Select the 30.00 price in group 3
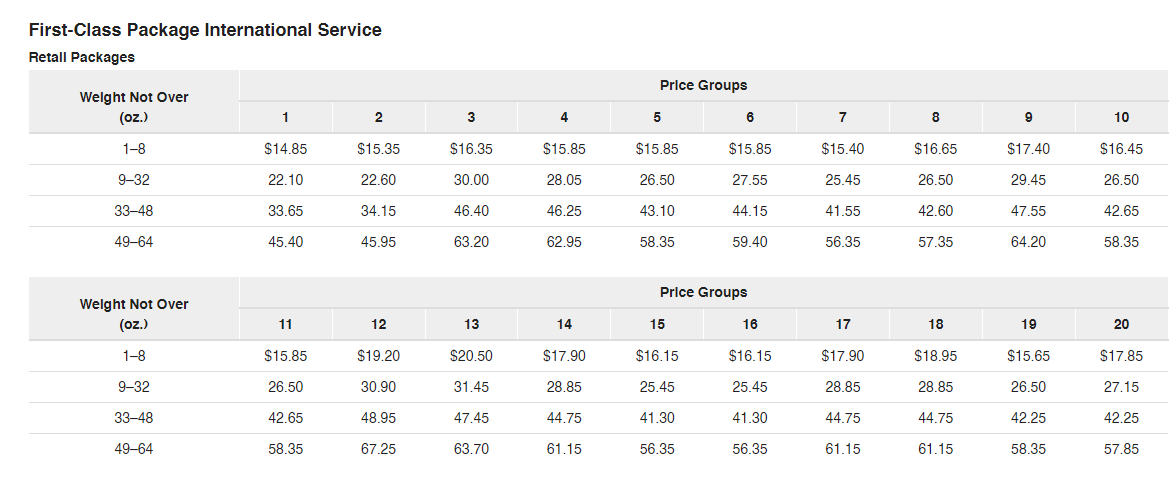 (471, 180)
